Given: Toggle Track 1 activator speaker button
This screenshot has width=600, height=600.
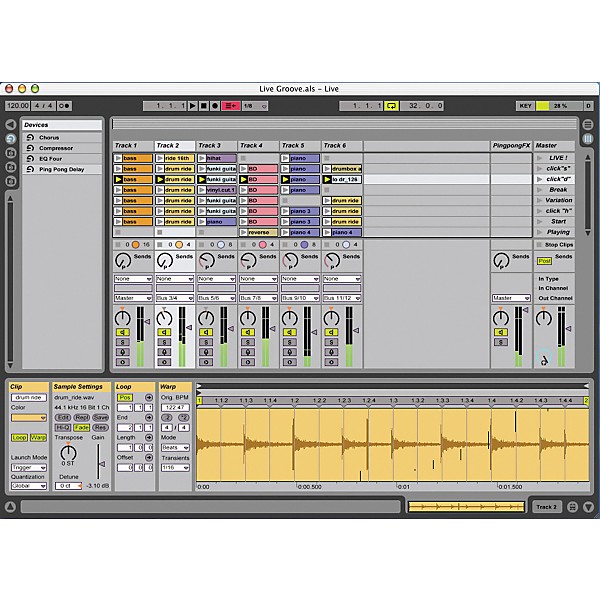Looking at the screenshot, I should click(122, 332).
